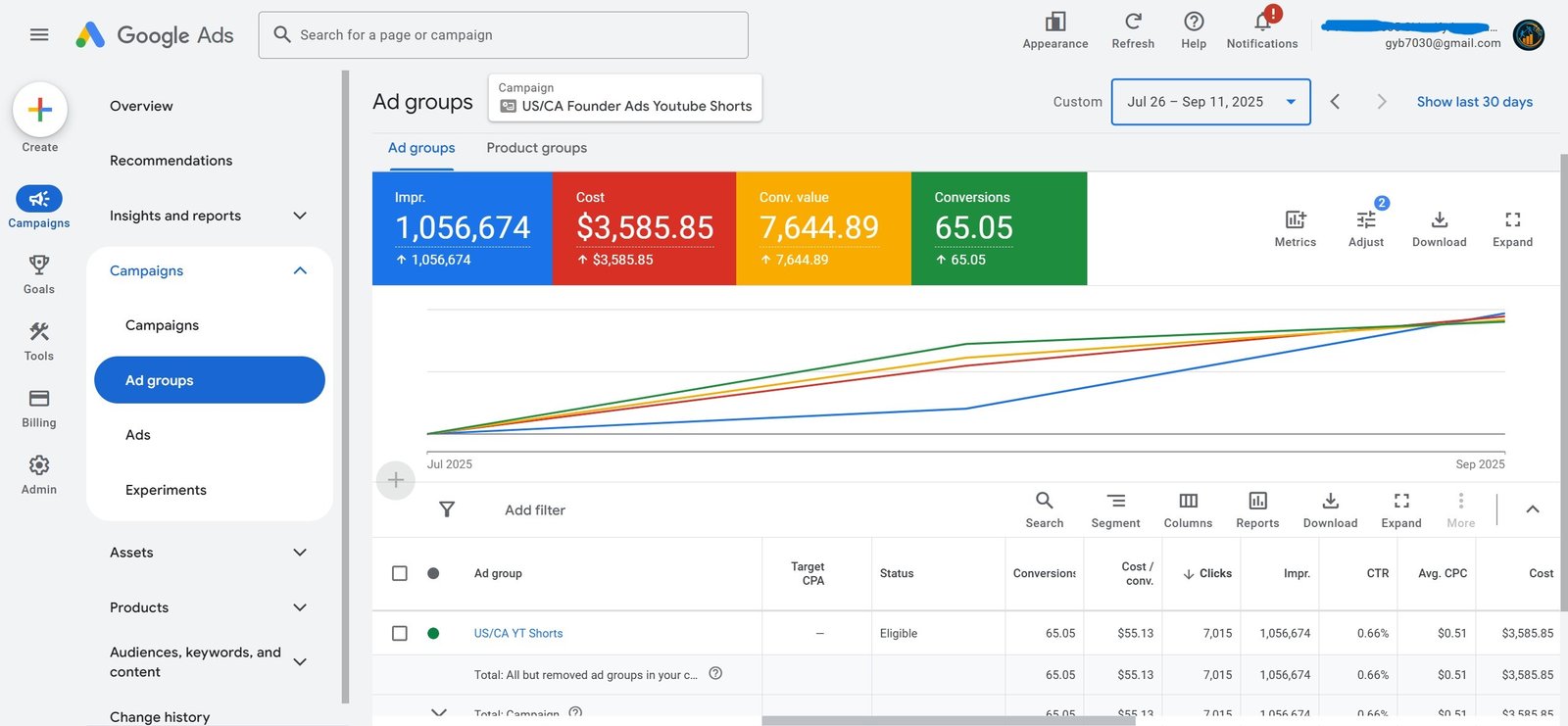Image resolution: width=1568 pixels, height=726 pixels.
Task: Click Show last 30 days link
Action: [1475, 102]
